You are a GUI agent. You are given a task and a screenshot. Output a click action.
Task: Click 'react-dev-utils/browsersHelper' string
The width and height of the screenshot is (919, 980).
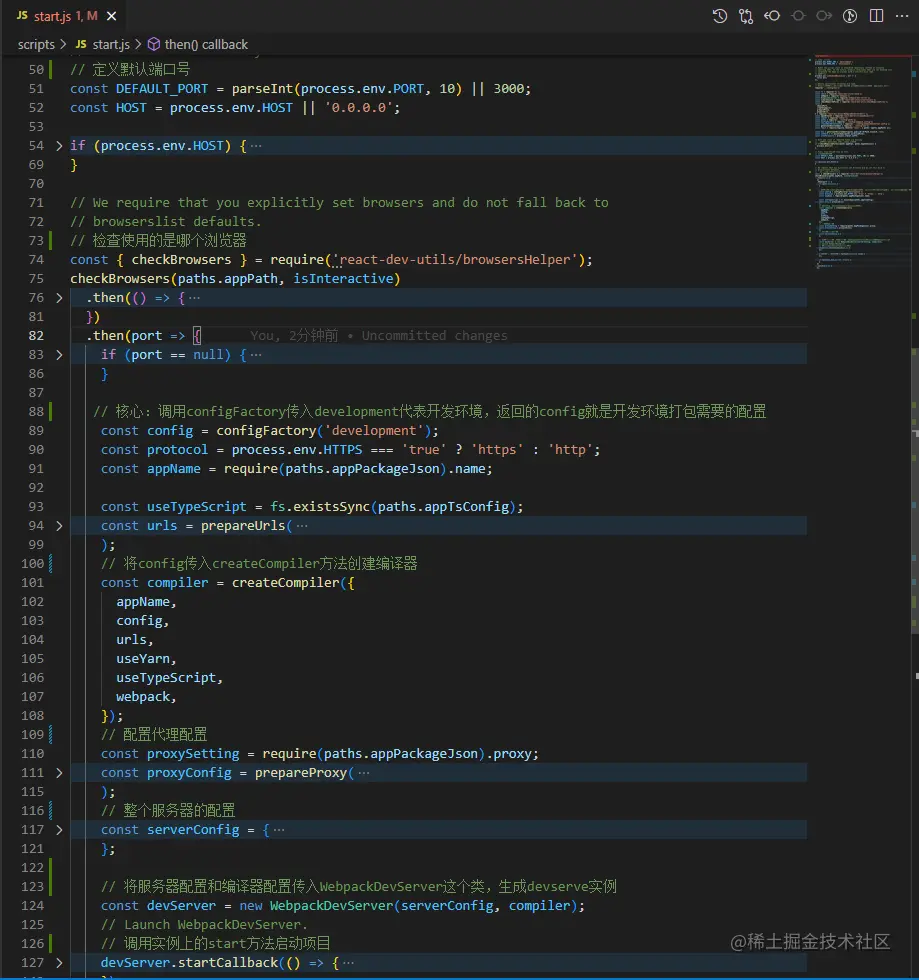tap(454, 260)
